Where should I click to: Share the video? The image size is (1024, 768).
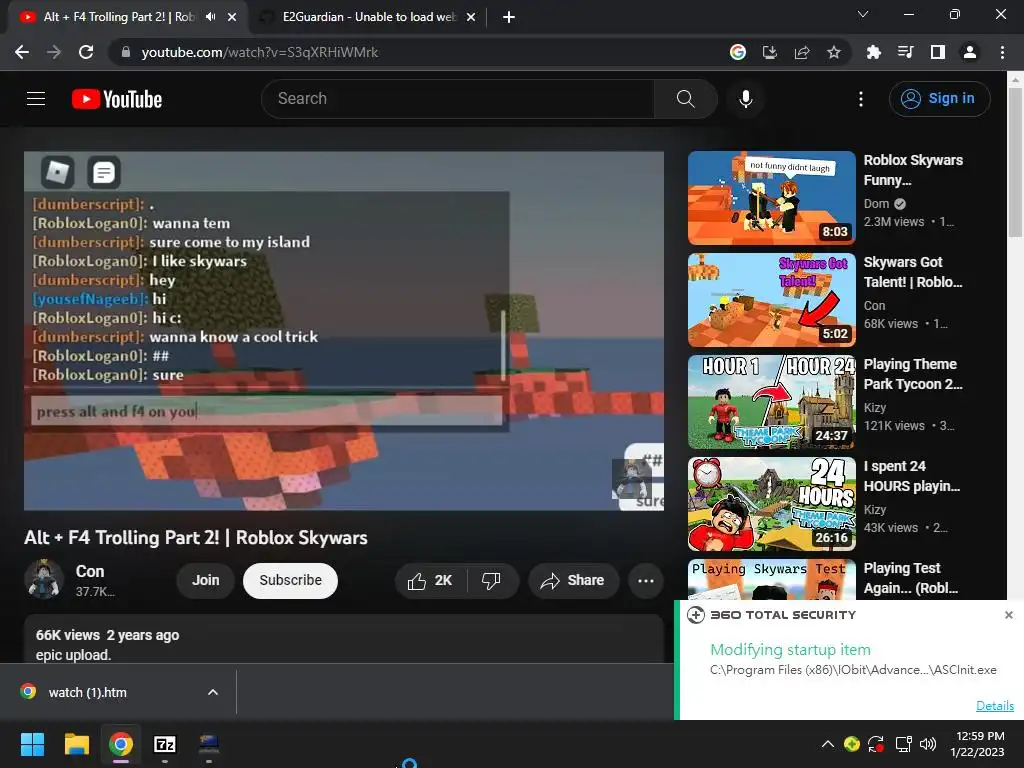[x=573, y=581]
